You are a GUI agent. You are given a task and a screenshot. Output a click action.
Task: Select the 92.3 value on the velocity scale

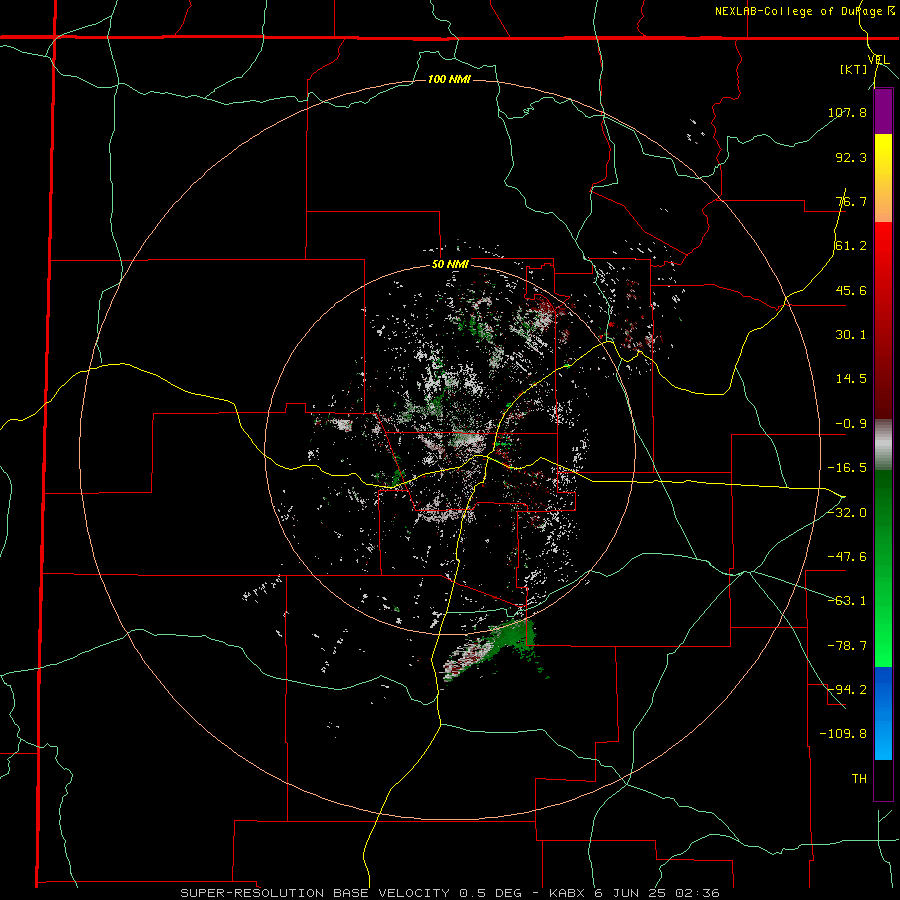tap(851, 157)
